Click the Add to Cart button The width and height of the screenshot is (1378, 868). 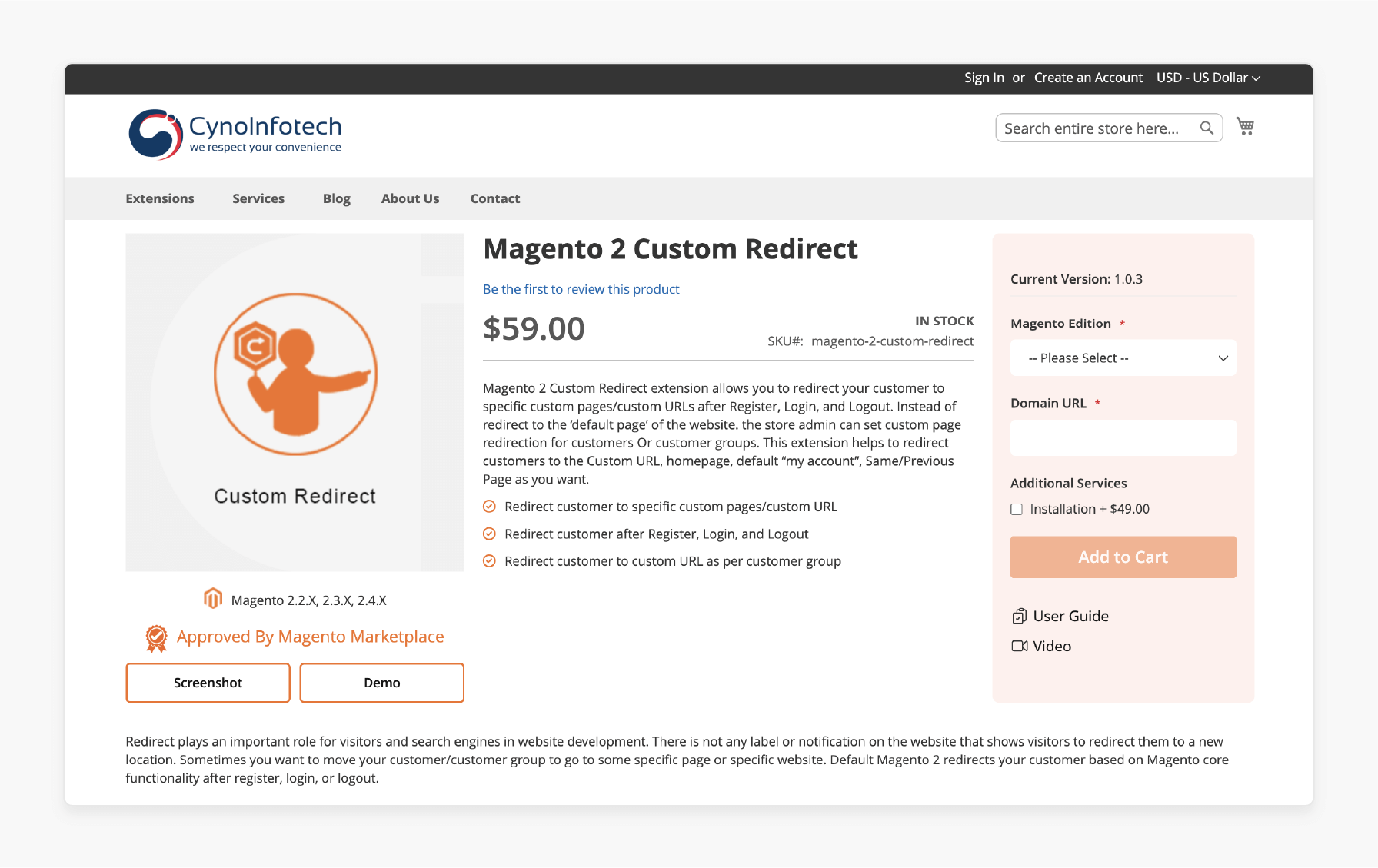tap(1123, 557)
